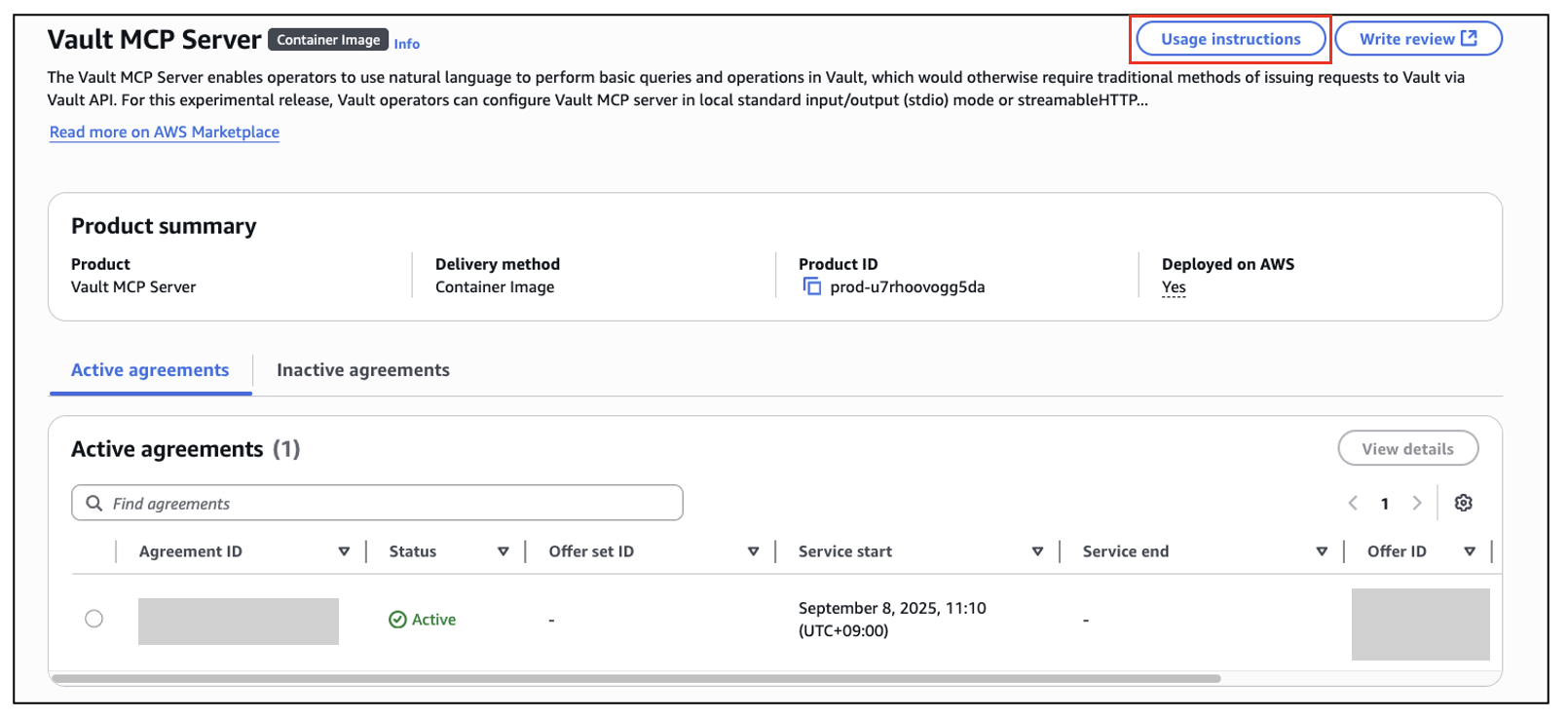This screenshot has width=1568, height=719.
Task: Click View details button
Action: tap(1407, 449)
